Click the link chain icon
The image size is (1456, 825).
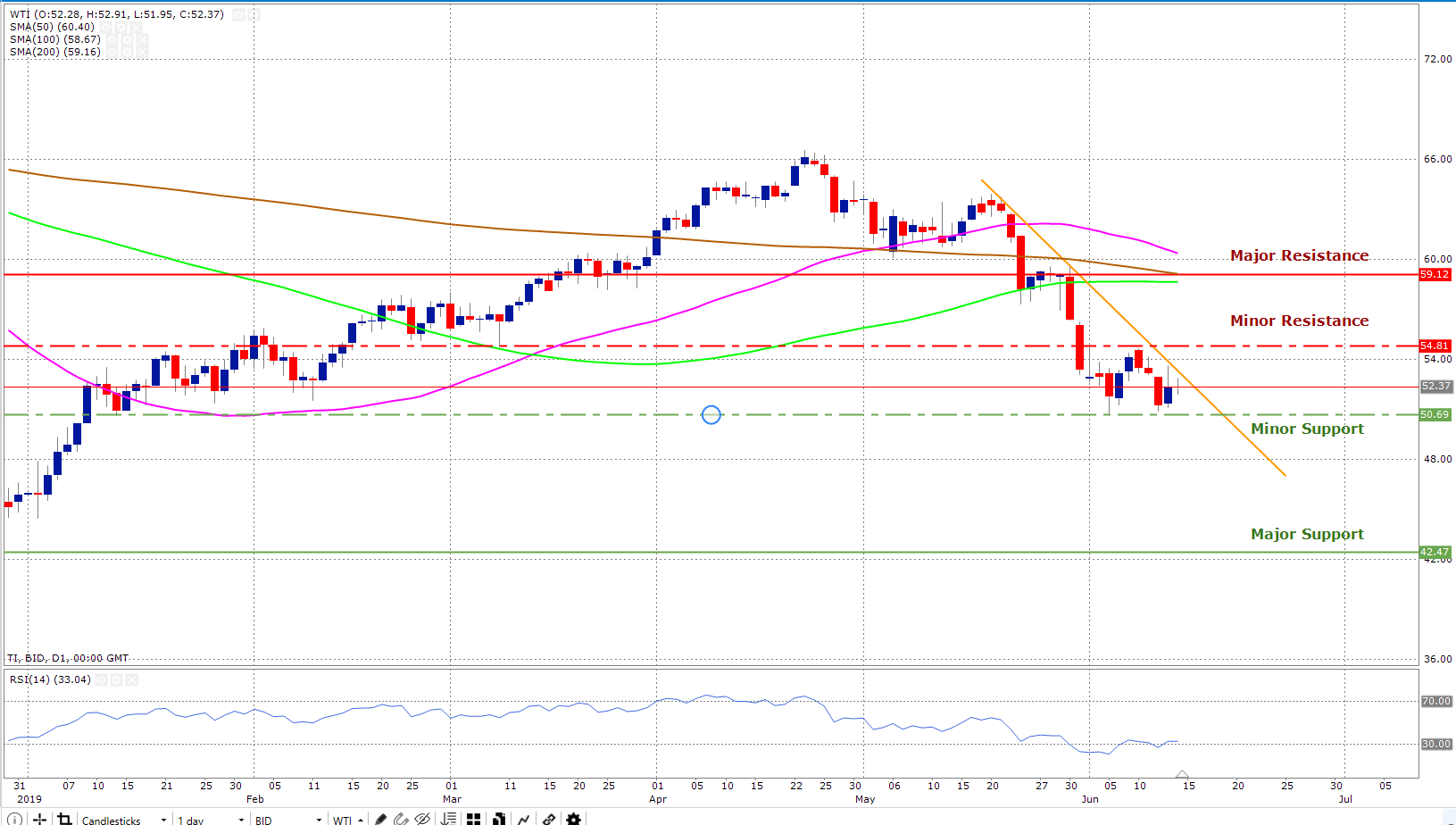point(548,819)
